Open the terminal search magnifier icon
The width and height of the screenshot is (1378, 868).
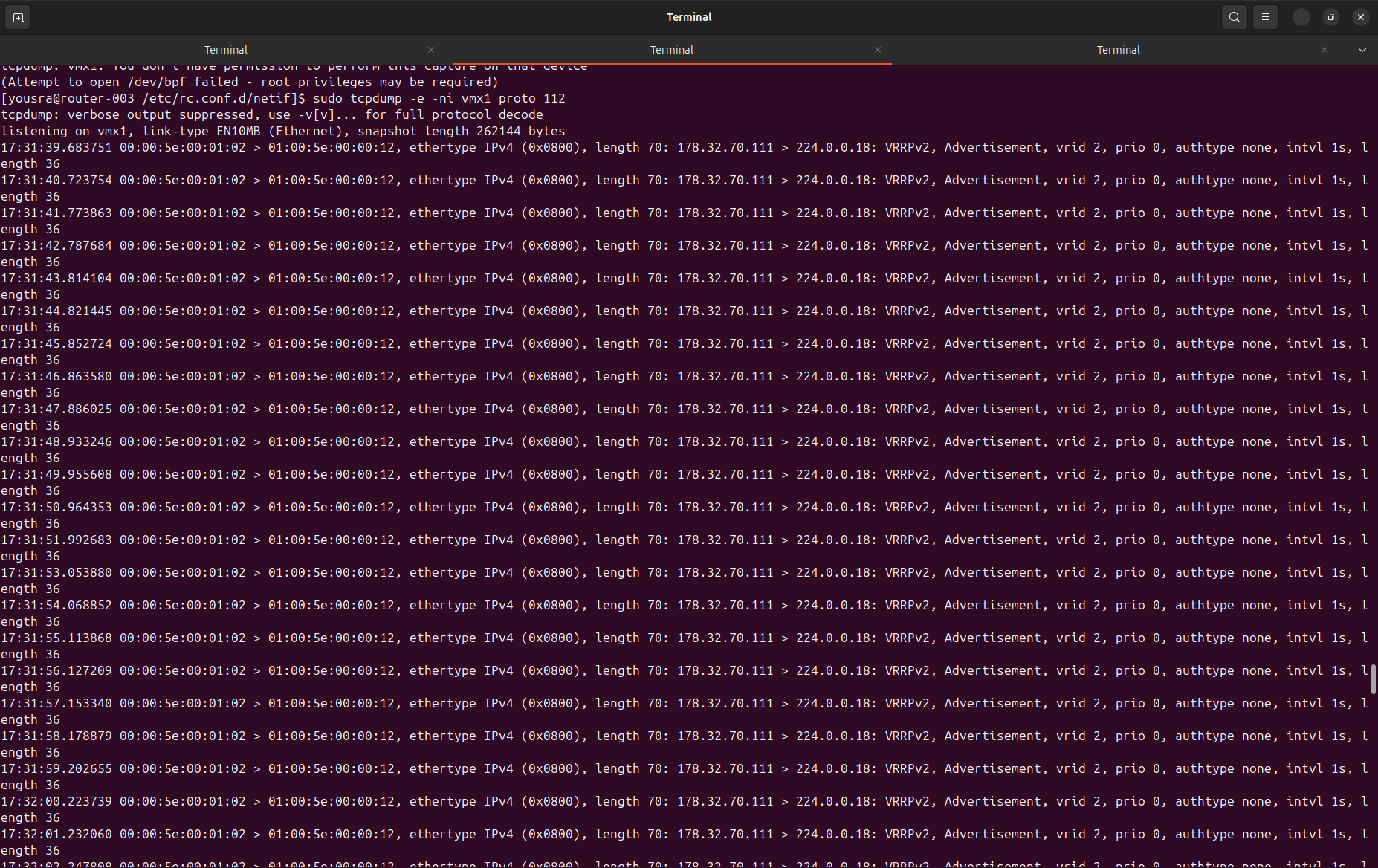1234,17
